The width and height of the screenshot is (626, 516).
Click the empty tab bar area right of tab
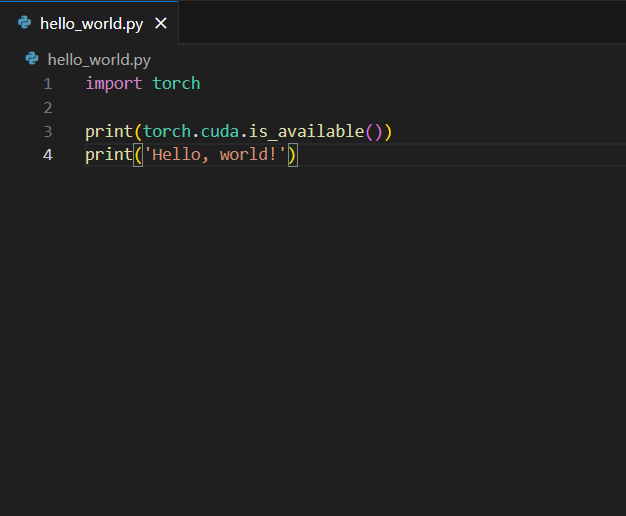click(400, 23)
